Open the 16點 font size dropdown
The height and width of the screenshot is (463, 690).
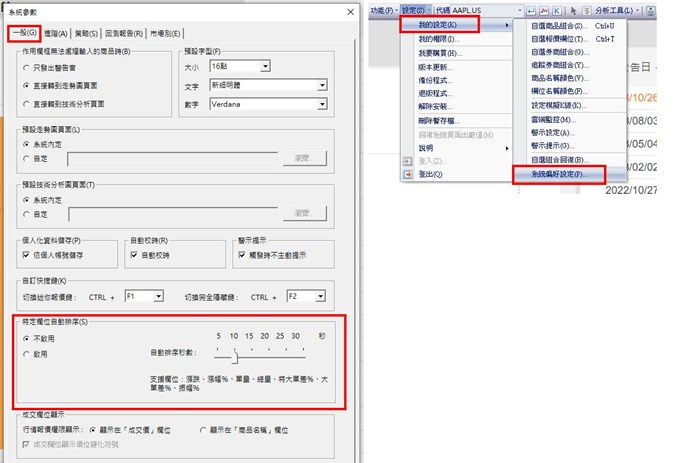coord(265,66)
